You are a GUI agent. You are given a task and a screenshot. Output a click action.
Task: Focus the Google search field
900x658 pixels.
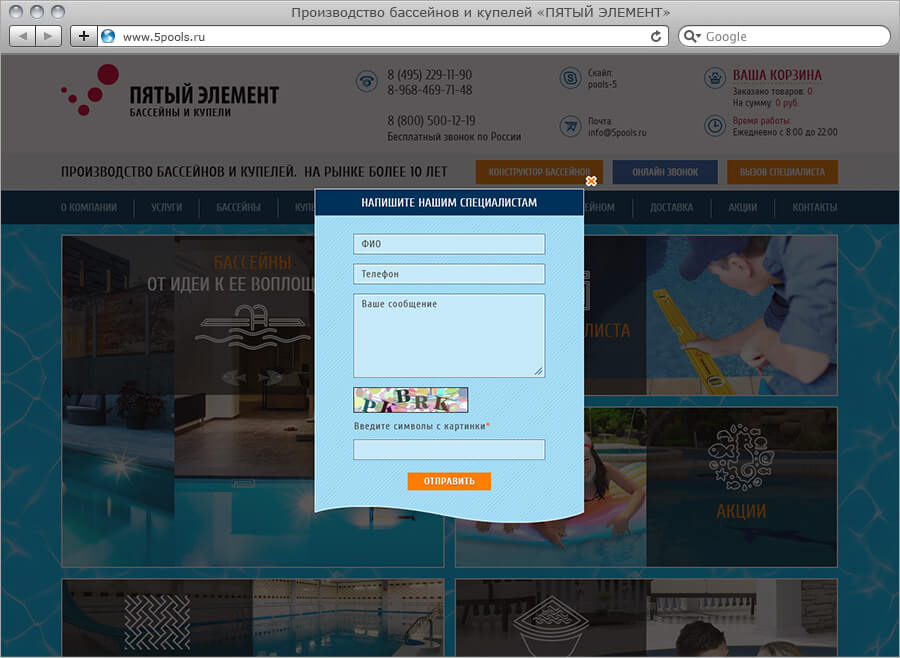784,36
